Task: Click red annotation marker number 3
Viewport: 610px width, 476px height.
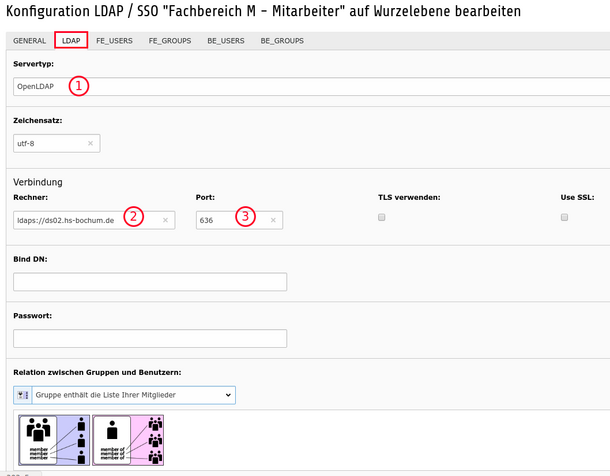Action: point(245,217)
